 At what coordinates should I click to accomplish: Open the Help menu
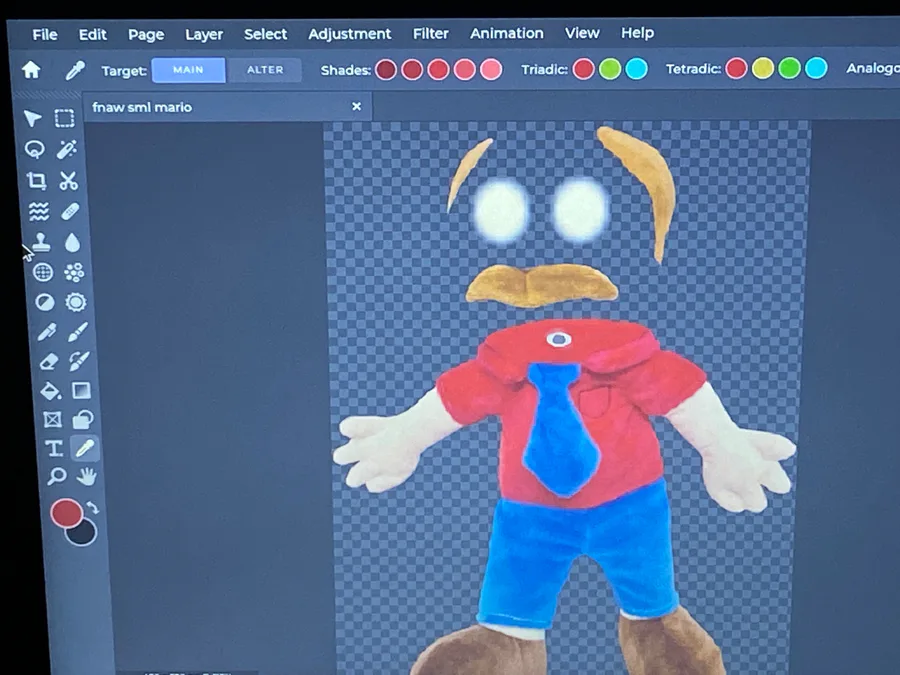pyautogui.click(x=637, y=33)
